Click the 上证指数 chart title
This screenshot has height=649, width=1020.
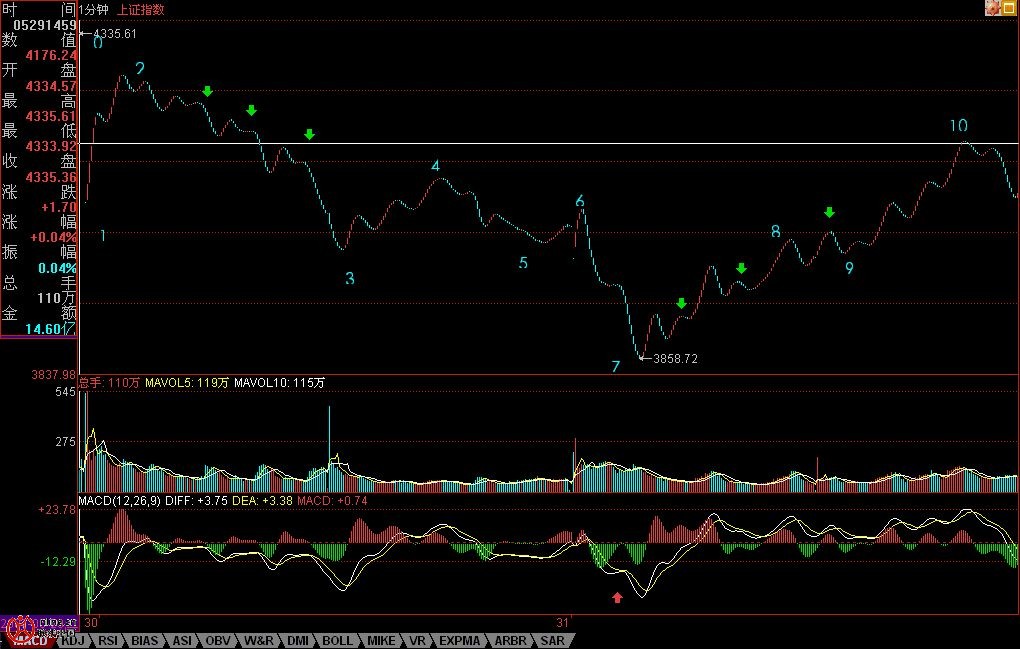click(x=141, y=9)
